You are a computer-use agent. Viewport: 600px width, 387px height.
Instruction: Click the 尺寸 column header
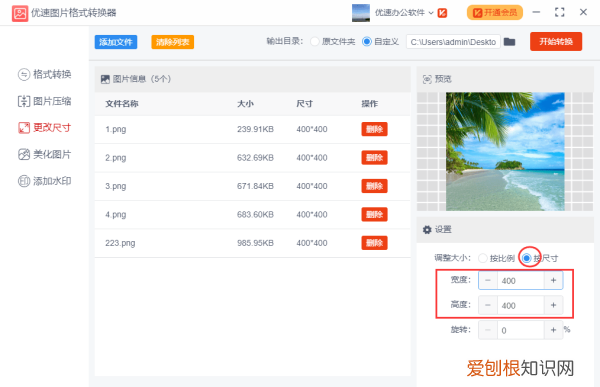pos(305,104)
